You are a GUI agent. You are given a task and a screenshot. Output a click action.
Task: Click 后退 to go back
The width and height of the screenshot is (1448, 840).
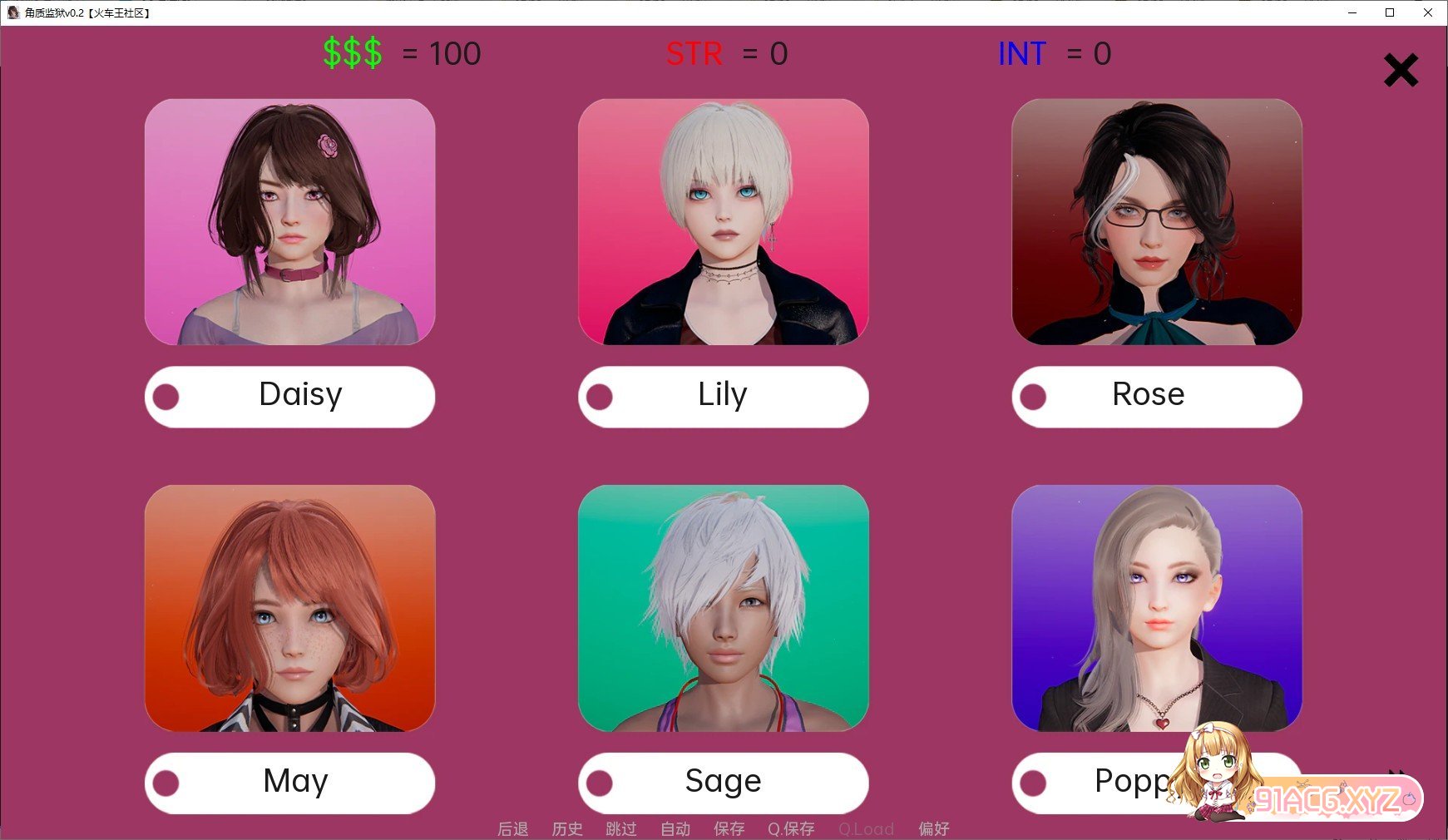coord(513,829)
